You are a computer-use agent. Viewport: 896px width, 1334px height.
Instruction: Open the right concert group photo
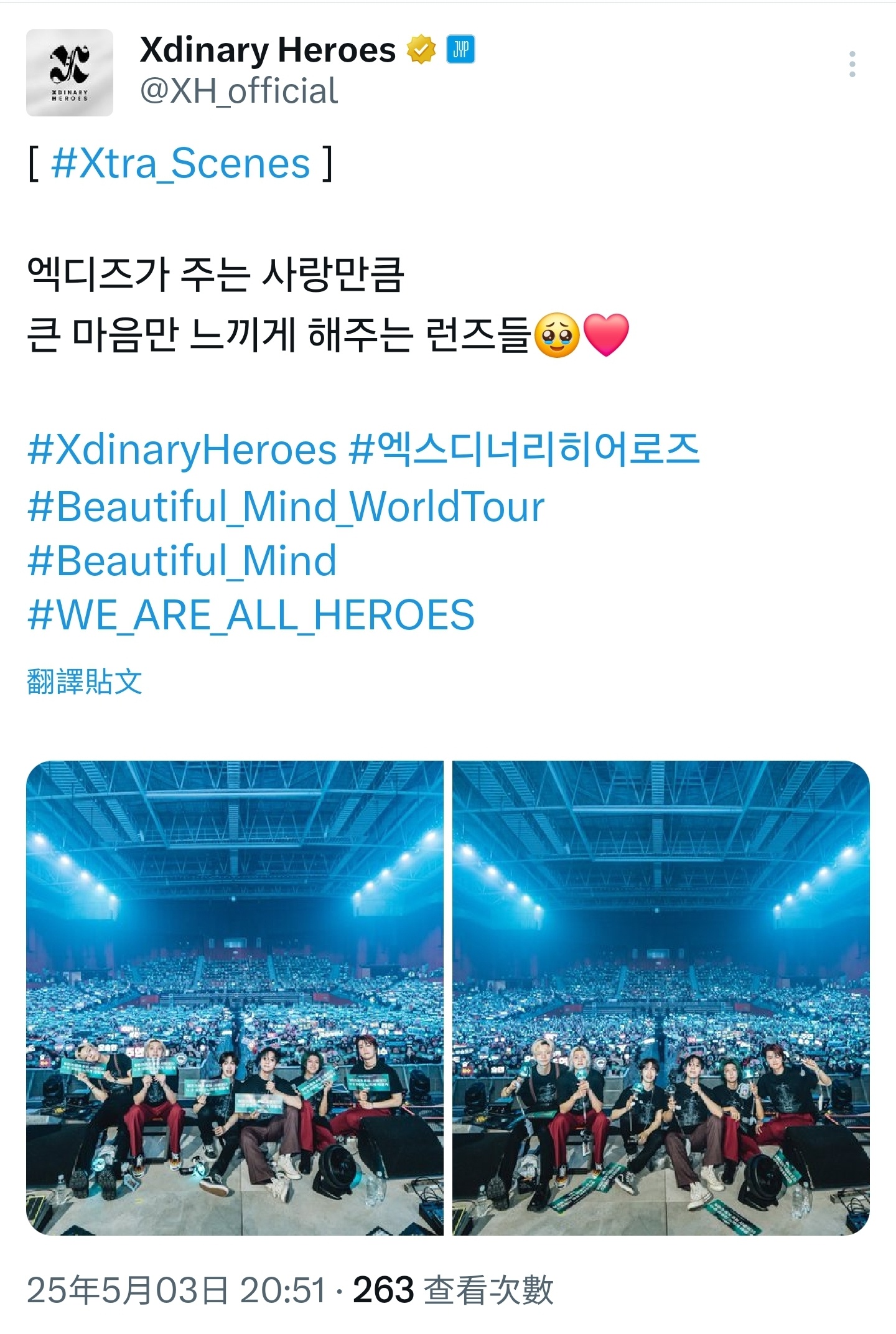point(661,998)
